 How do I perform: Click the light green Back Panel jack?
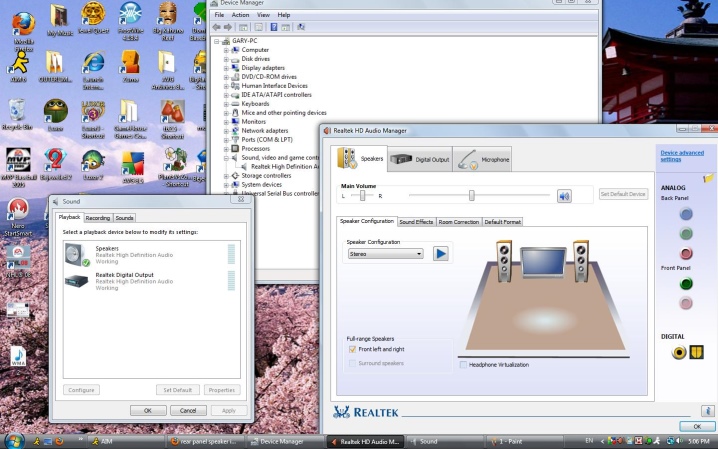685,234
